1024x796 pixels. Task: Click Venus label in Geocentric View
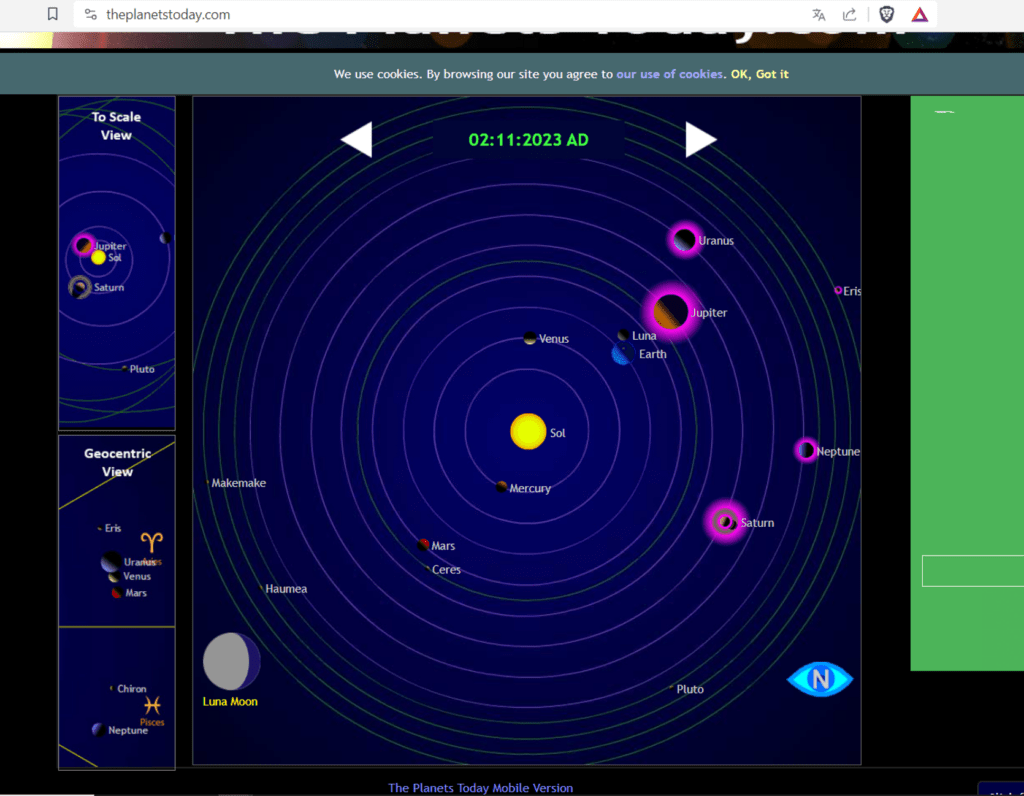point(137,577)
